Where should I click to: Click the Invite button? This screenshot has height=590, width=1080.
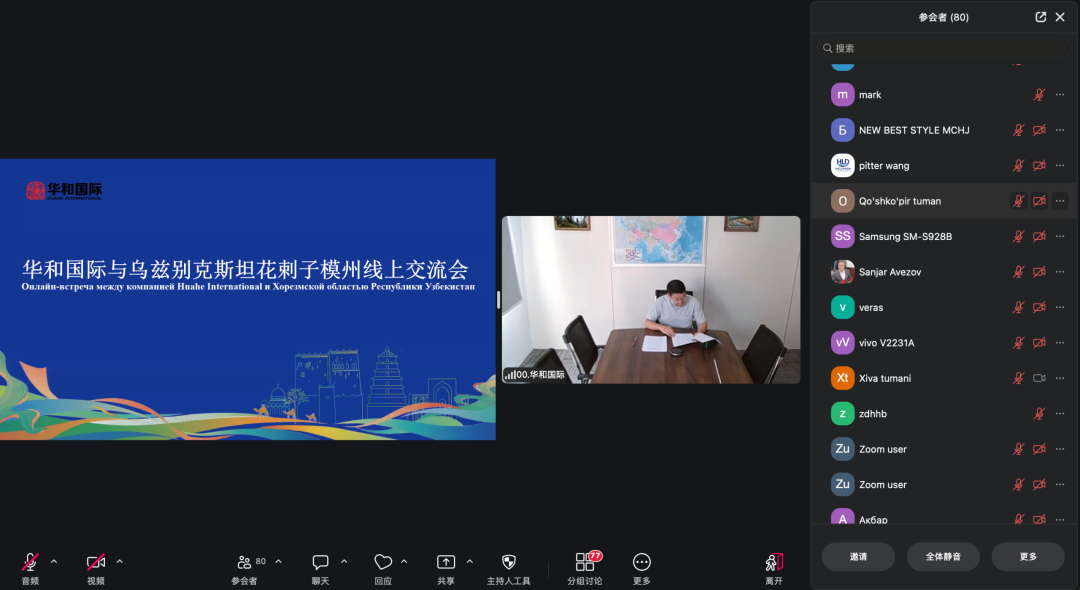coord(858,556)
